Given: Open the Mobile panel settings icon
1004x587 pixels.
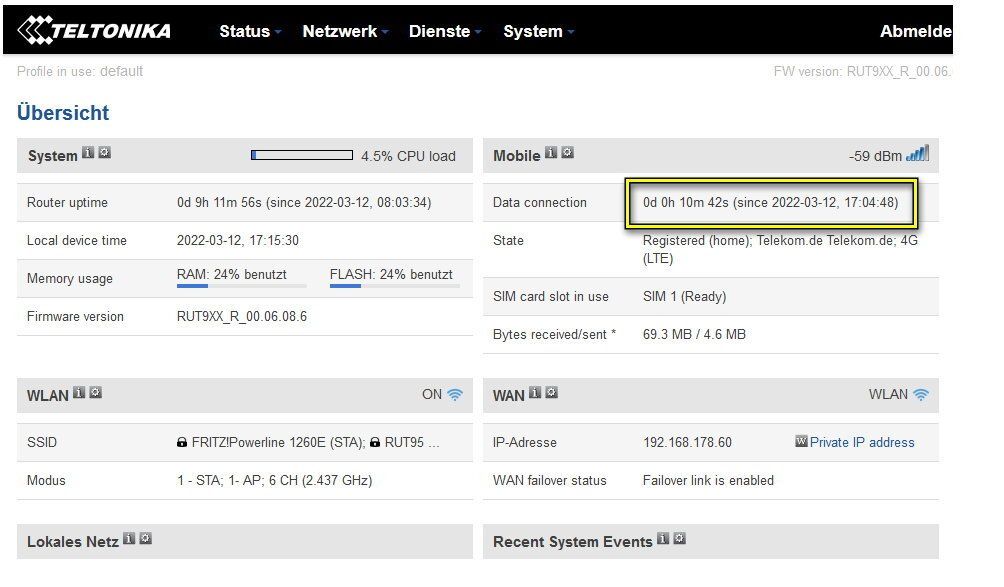Looking at the screenshot, I should tap(567, 154).
